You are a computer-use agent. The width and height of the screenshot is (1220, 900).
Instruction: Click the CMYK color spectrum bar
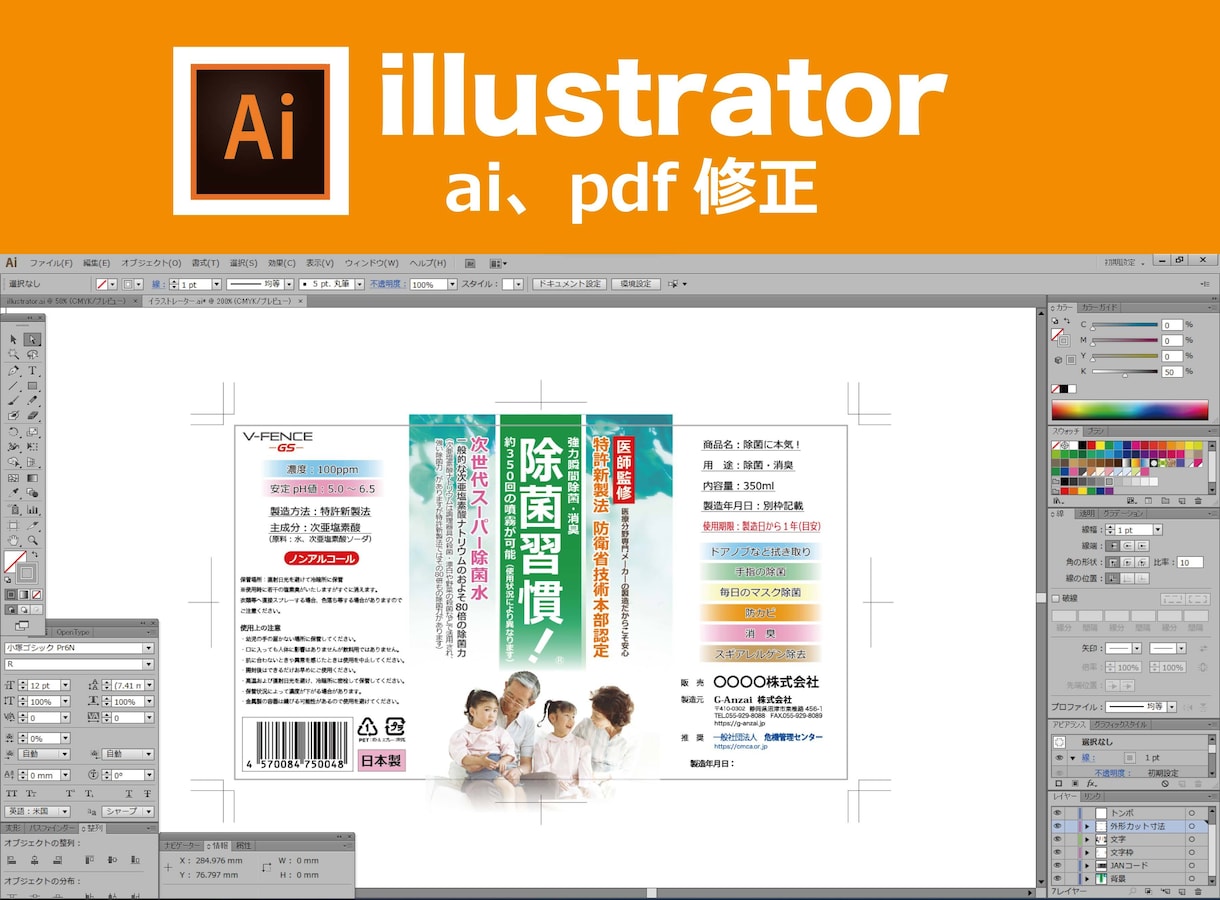coord(1129,410)
